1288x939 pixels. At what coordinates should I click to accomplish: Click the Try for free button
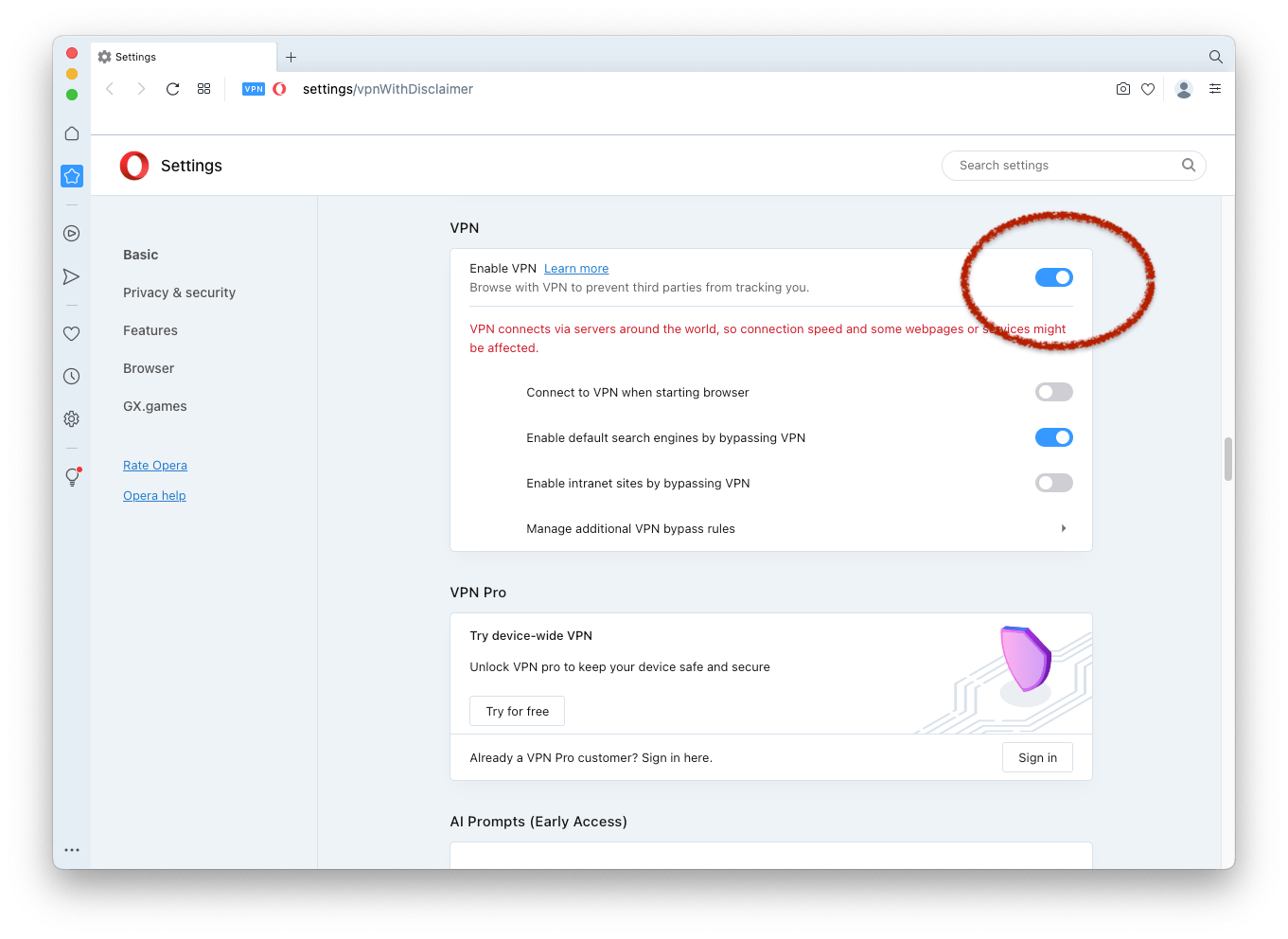pos(517,711)
